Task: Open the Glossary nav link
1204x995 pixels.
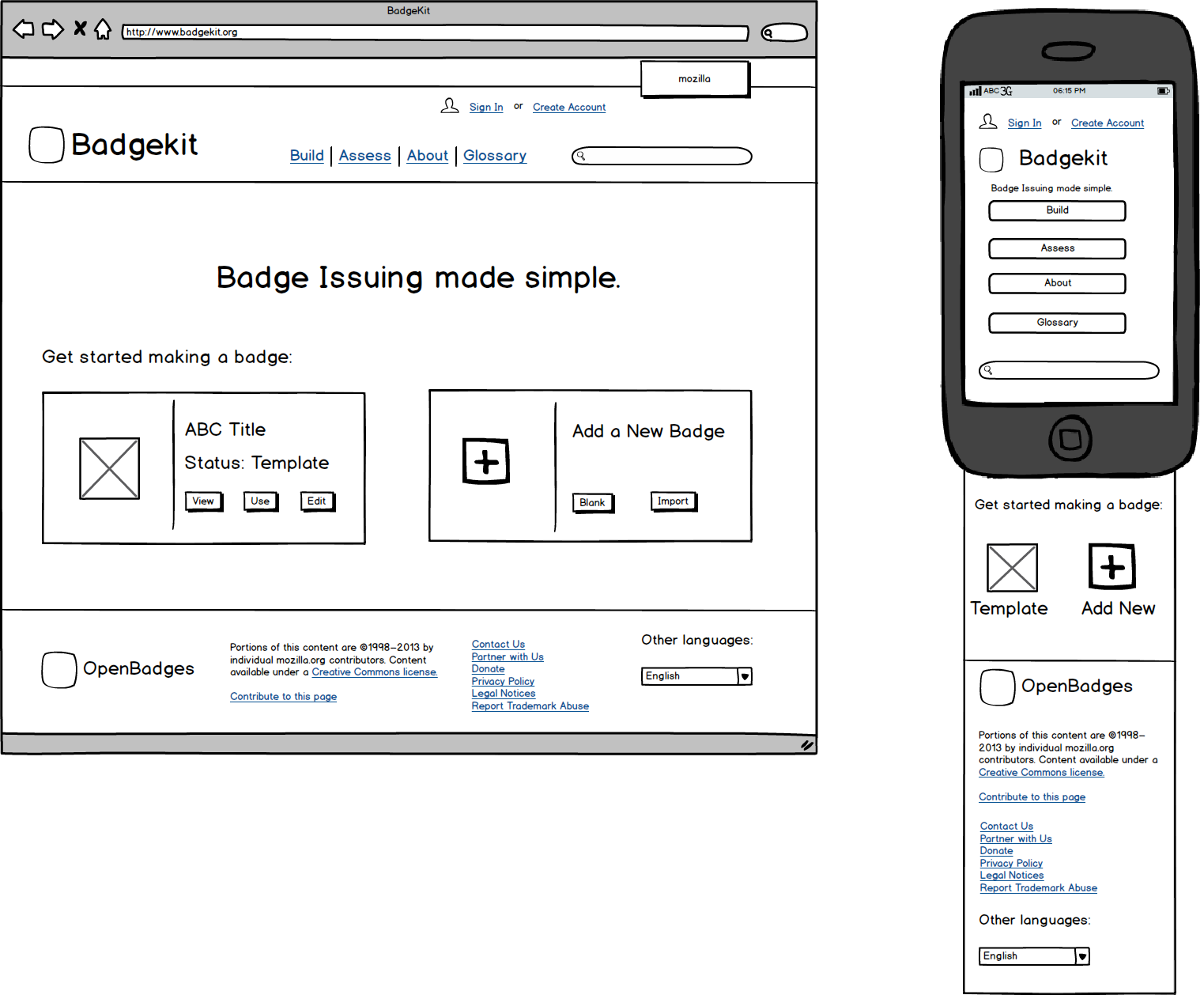Action: point(495,156)
